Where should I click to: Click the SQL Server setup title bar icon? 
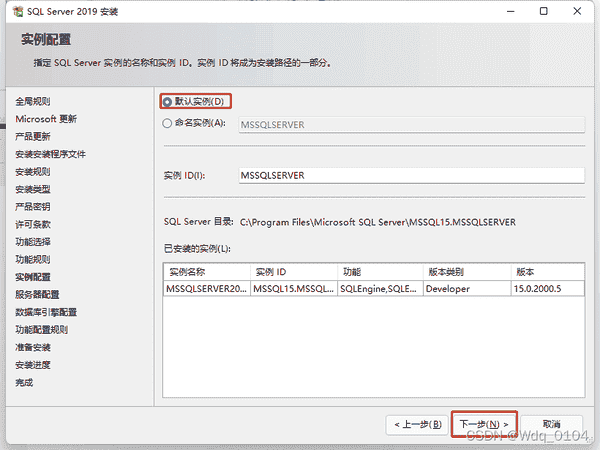14,12
